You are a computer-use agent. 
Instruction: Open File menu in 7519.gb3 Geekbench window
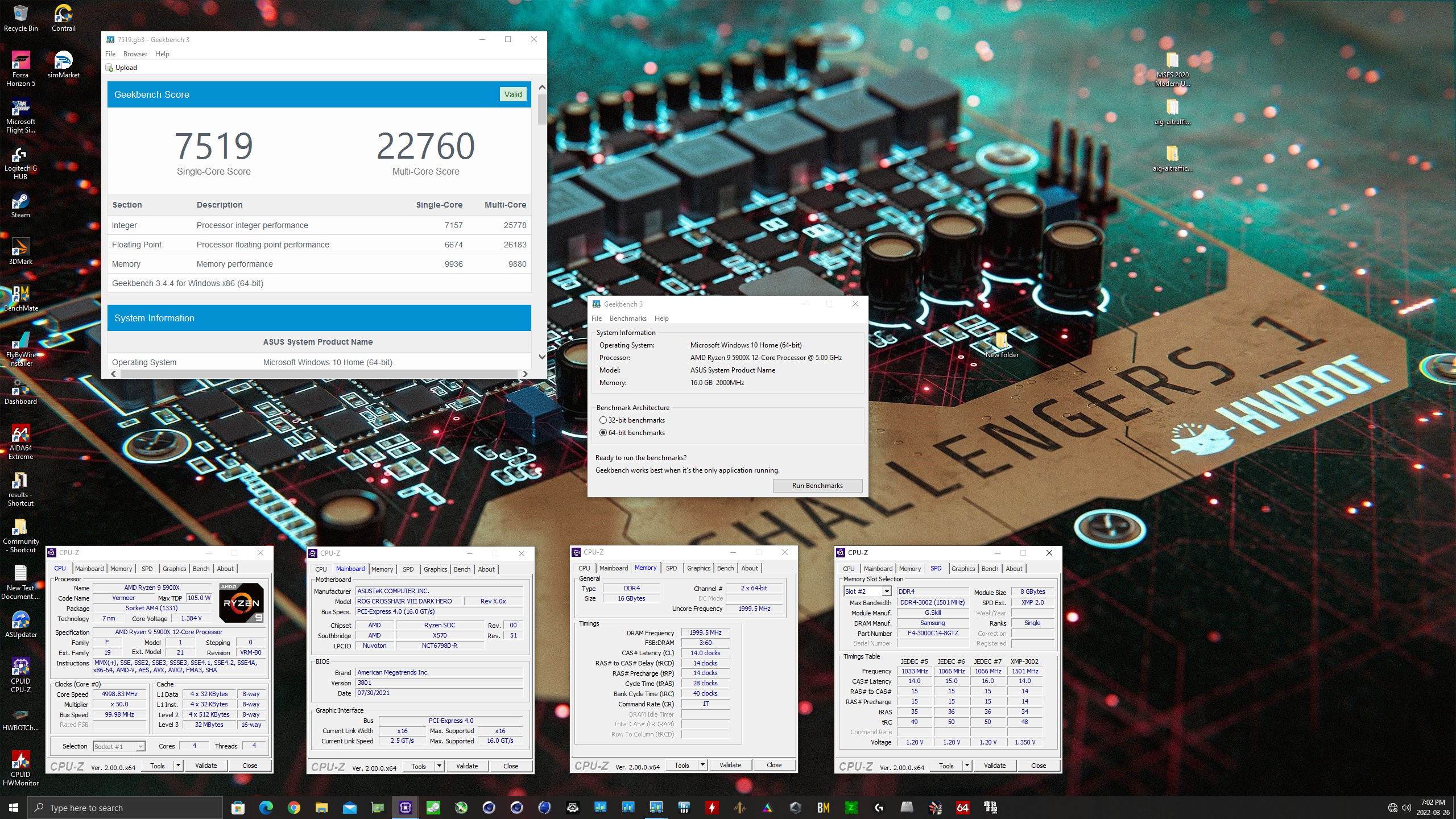point(110,54)
